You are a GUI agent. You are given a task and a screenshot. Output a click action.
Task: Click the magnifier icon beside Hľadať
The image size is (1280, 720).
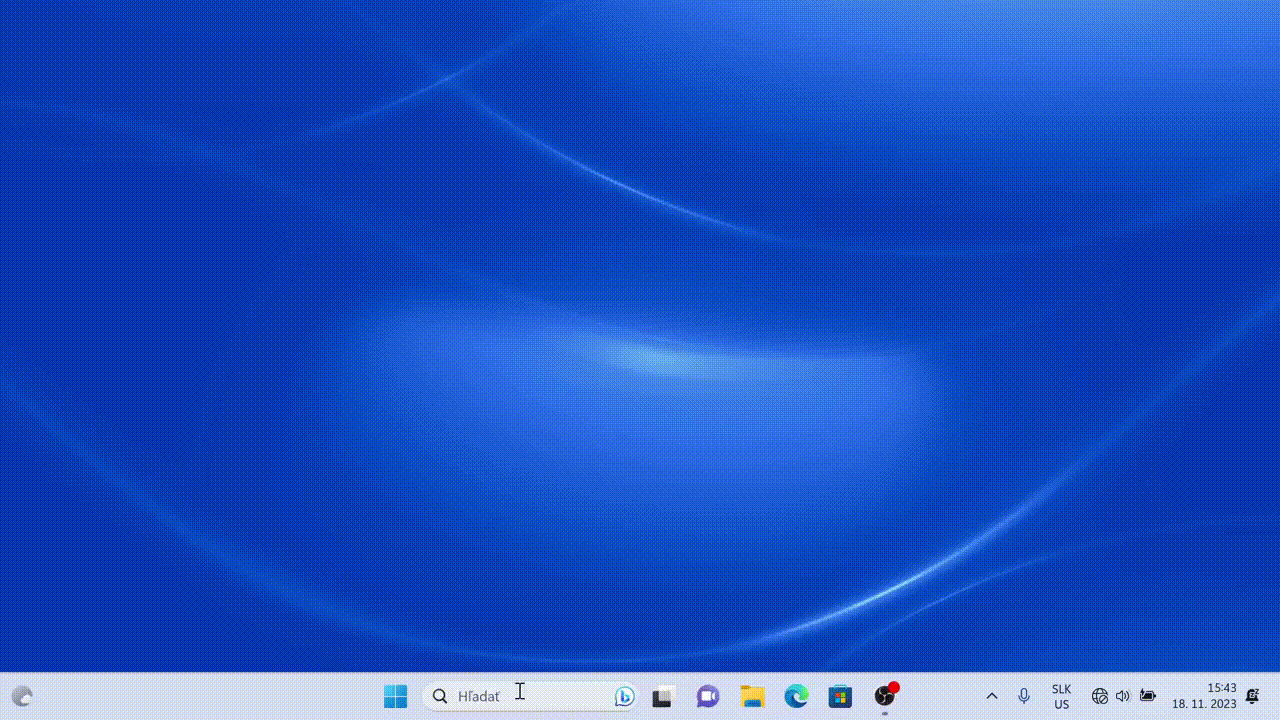tap(440, 696)
